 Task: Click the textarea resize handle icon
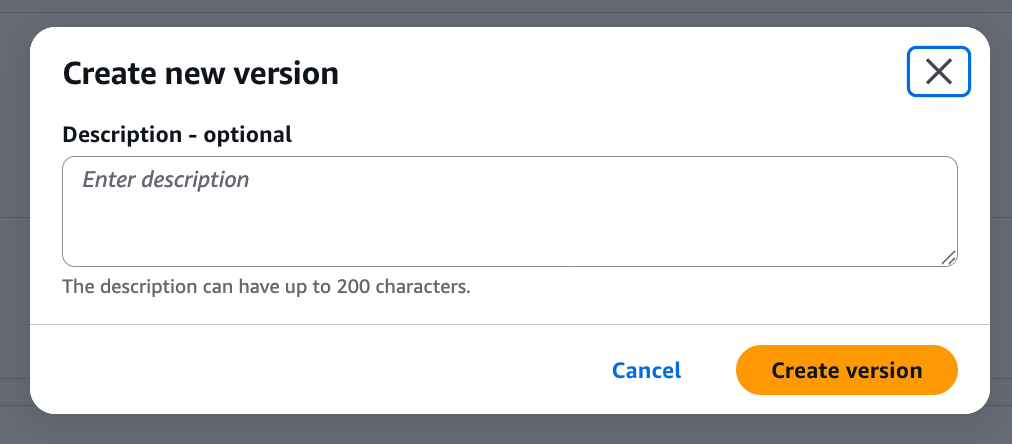pos(949,258)
